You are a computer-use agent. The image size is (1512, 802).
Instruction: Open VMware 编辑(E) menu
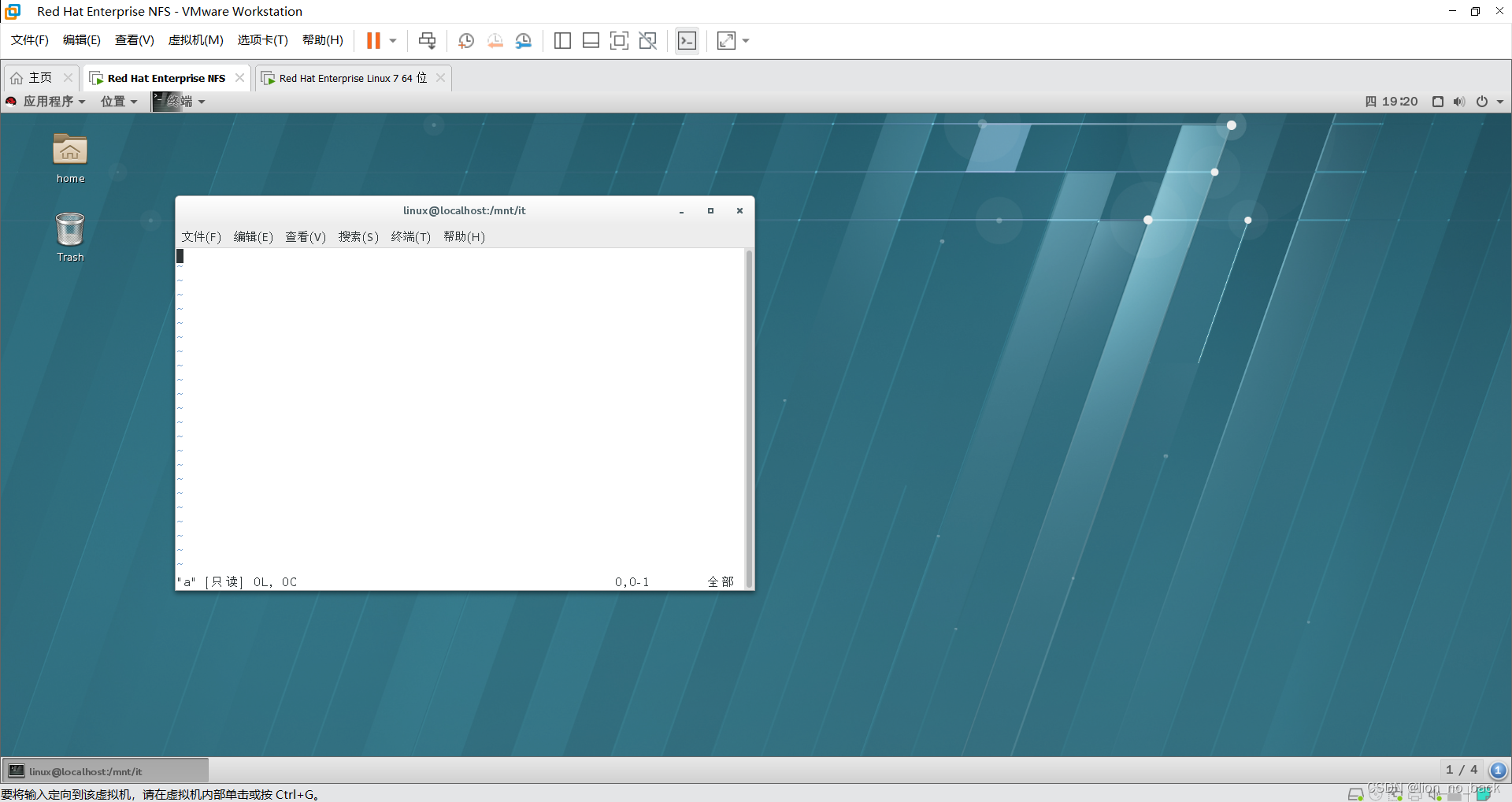(x=82, y=40)
